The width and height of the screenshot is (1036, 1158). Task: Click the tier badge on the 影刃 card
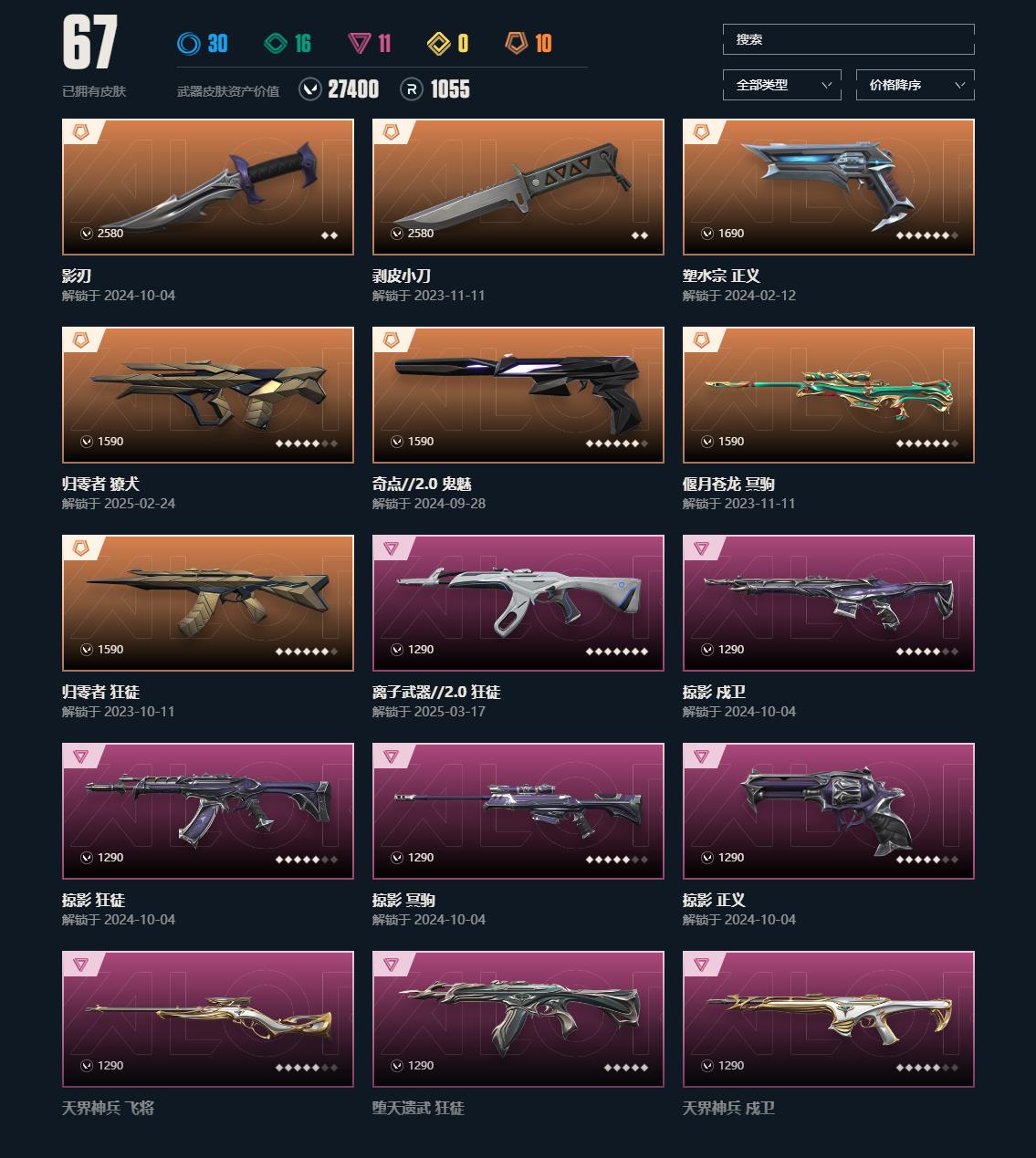click(80, 133)
